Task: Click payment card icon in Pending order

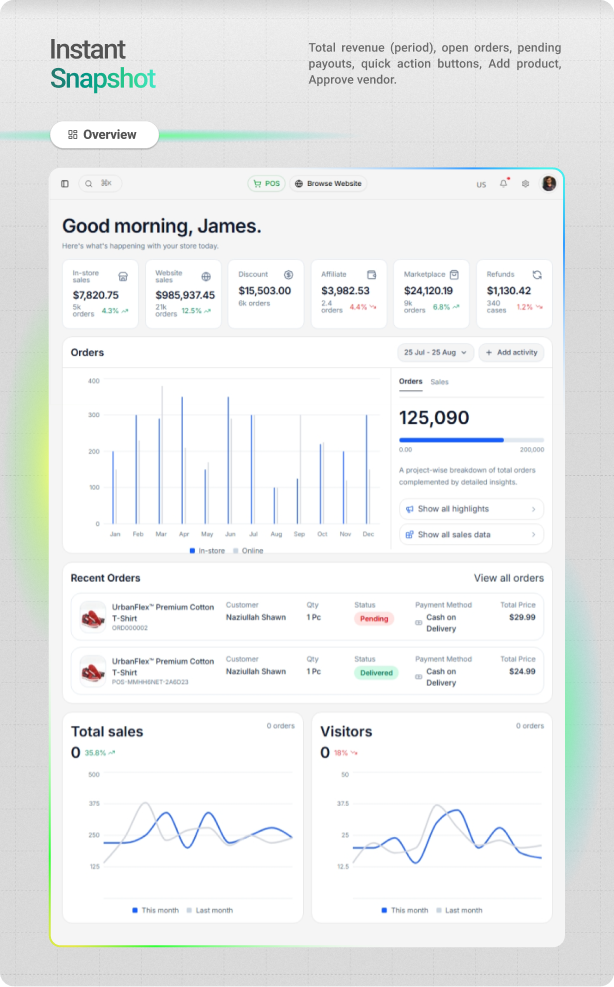Action: click(419, 623)
